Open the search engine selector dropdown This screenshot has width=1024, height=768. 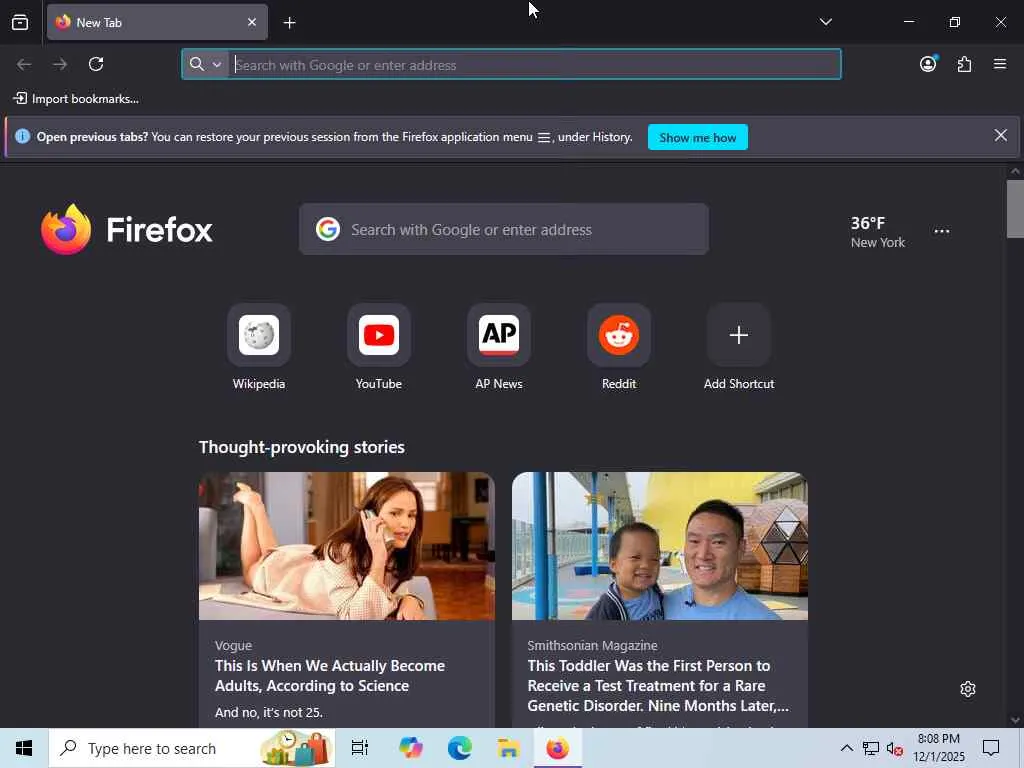click(x=206, y=64)
